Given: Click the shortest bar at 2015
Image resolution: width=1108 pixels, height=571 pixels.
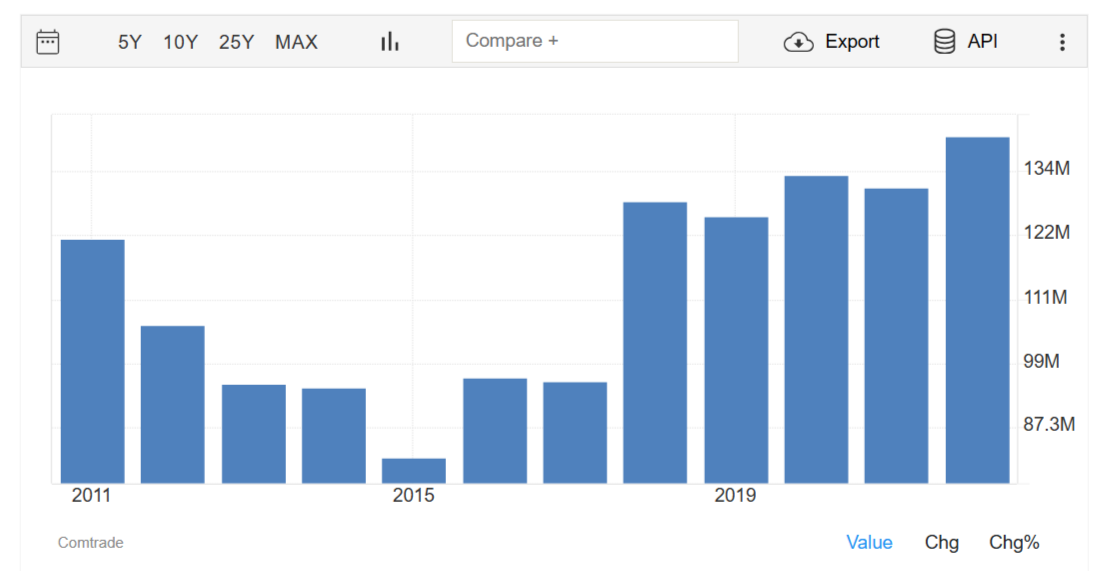Looking at the screenshot, I should pyautogui.click(x=414, y=471).
